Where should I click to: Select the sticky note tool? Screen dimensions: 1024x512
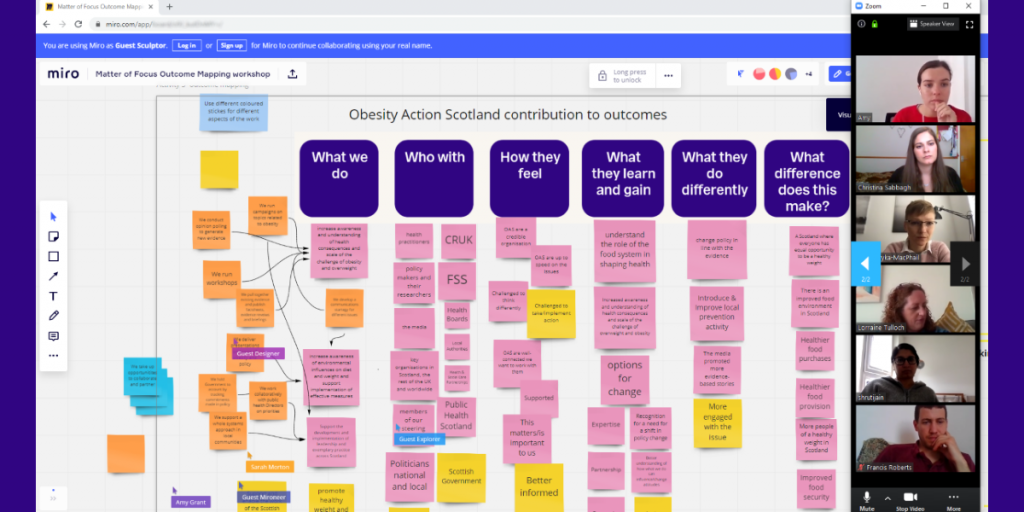pyautogui.click(x=54, y=236)
